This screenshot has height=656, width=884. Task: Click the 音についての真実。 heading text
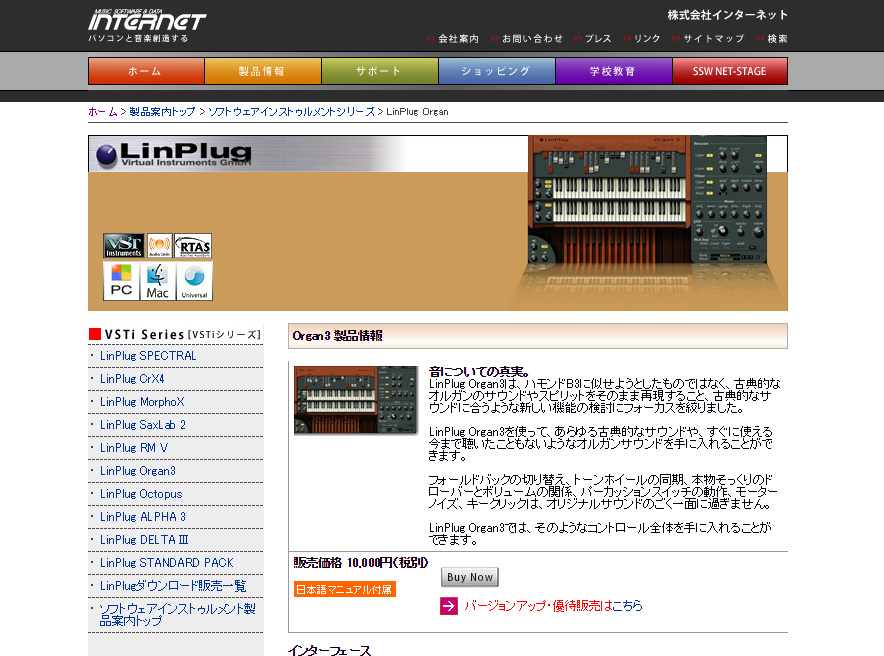(x=480, y=372)
